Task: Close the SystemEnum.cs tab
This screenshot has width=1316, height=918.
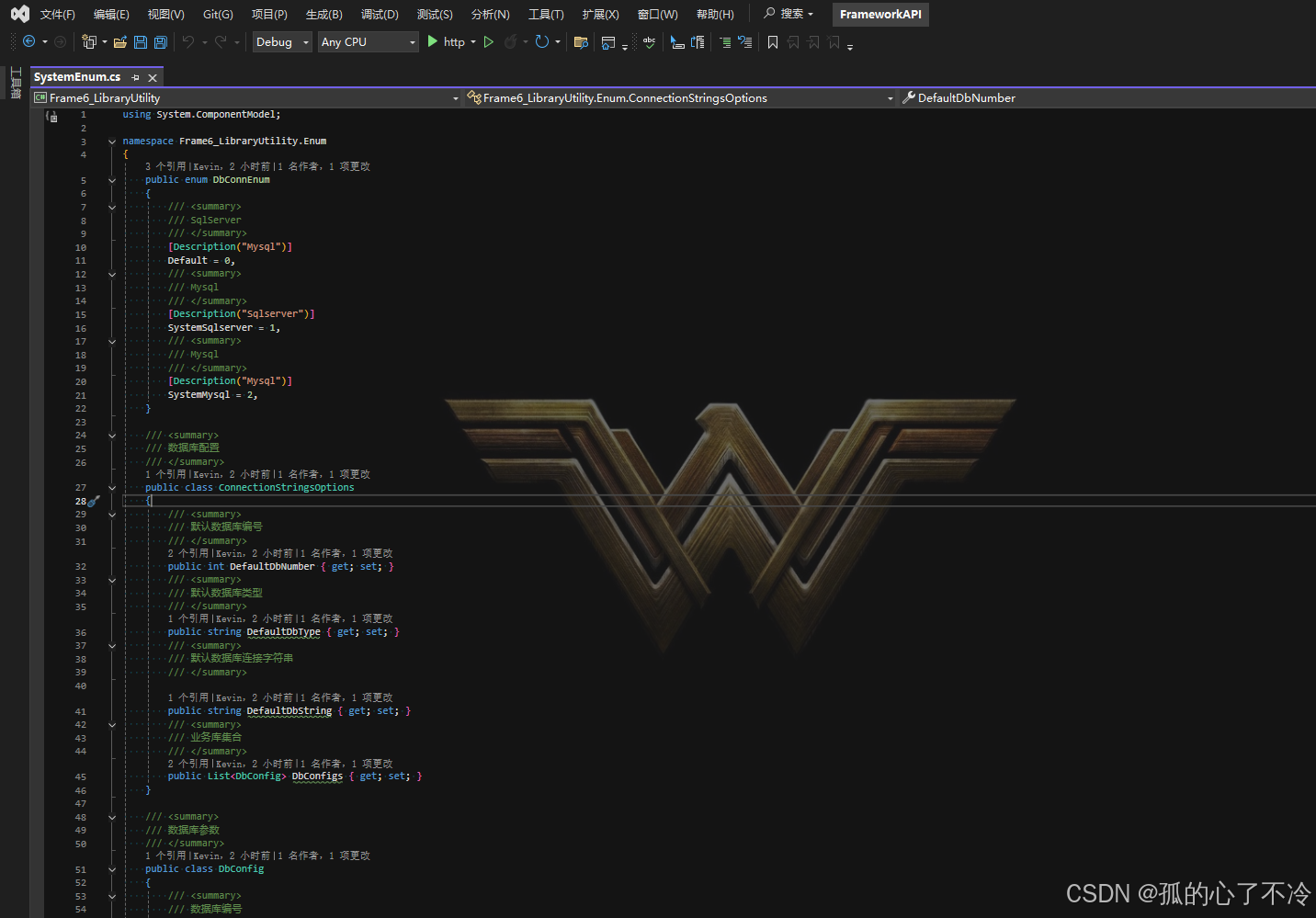Action: point(153,77)
